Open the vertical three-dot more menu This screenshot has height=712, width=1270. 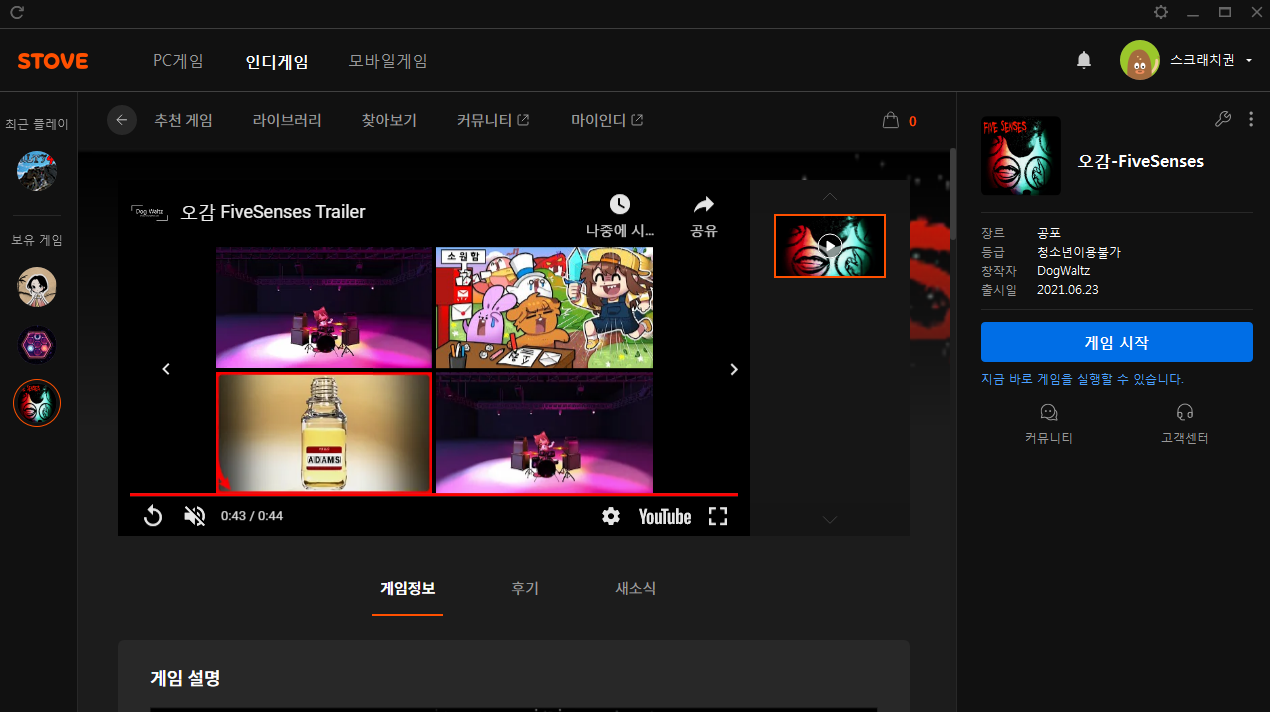[1250, 119]
